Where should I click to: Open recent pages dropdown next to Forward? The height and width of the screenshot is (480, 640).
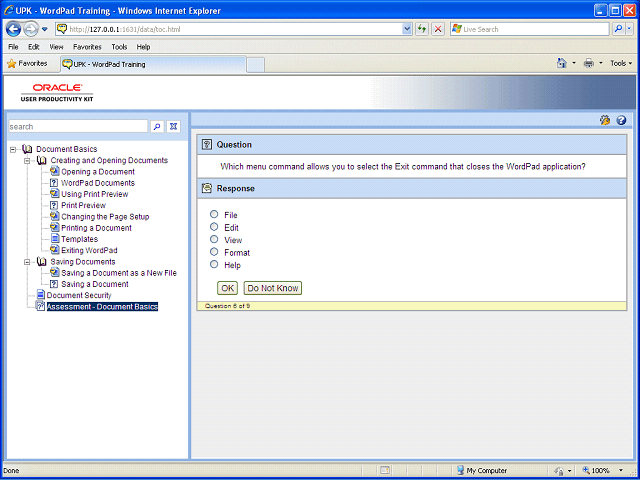pos(45,29)
